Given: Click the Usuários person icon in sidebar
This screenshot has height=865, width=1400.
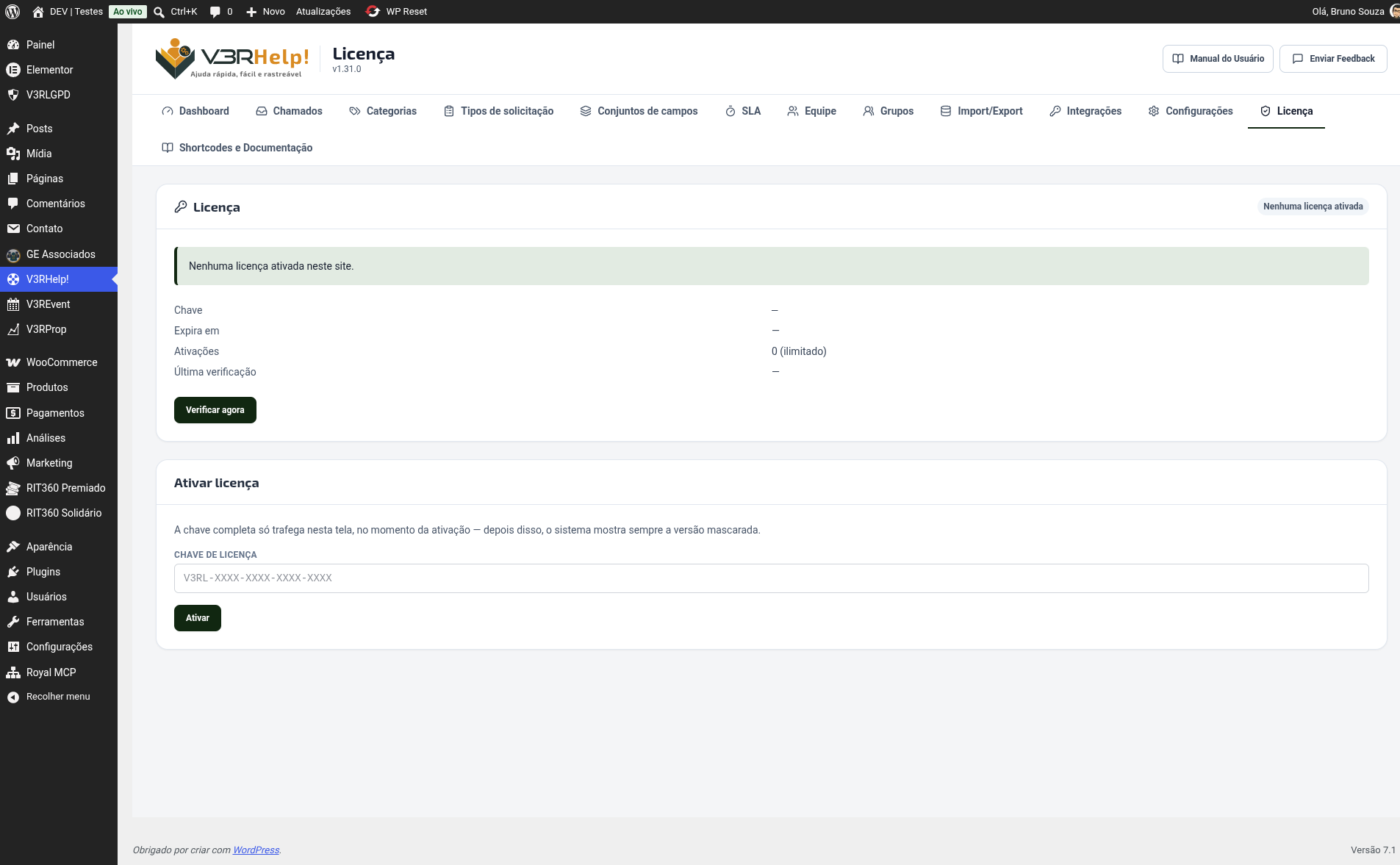Looking at the screenshot, I should [13, 597].
